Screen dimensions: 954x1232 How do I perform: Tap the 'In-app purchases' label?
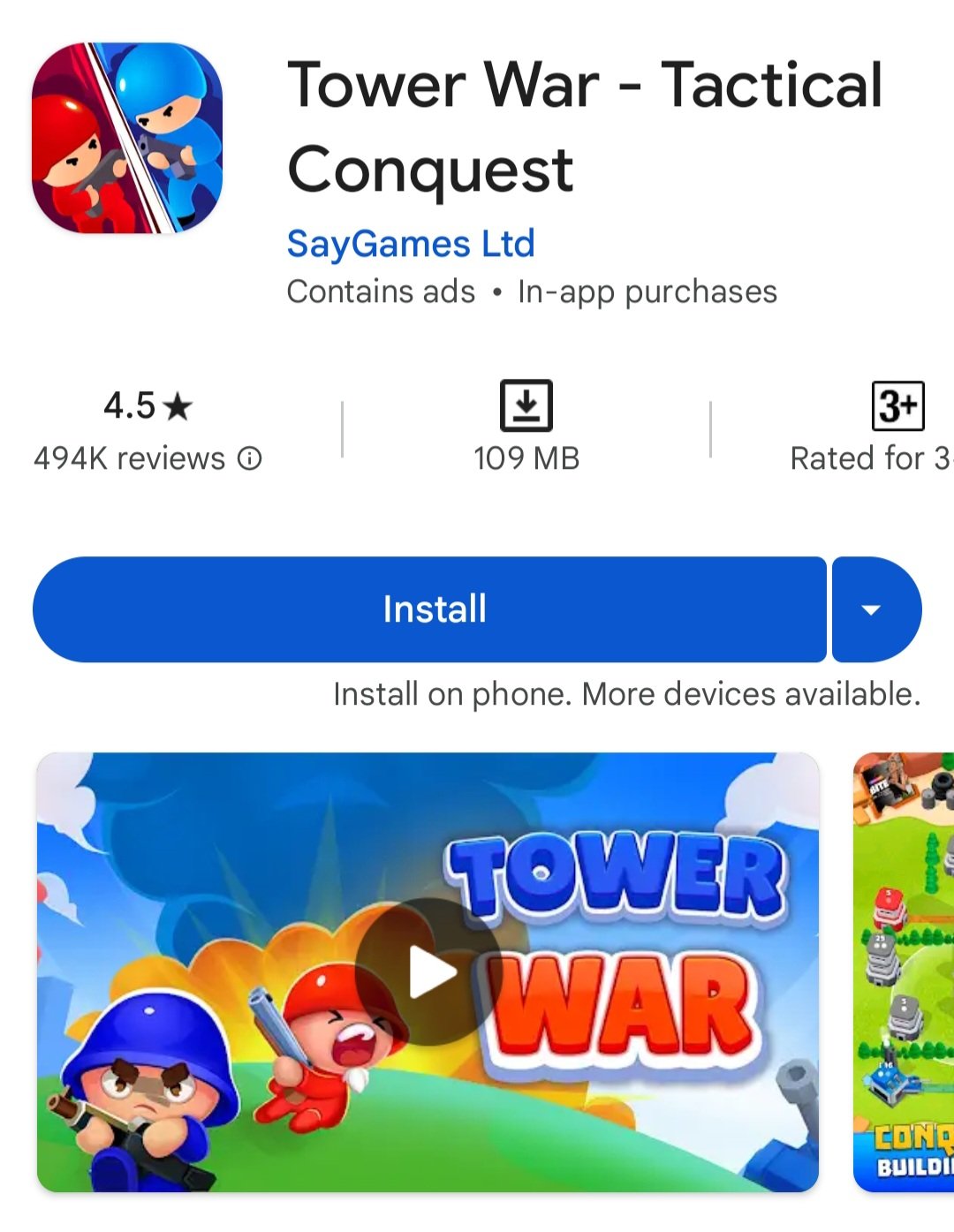pyautogui.click(x=647, y=292)
